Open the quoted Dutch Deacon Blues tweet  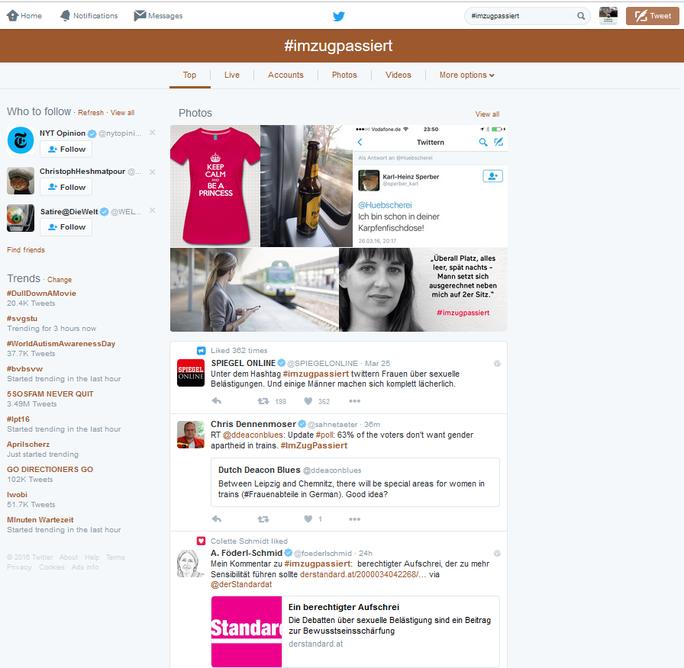(x=355, y=482)
